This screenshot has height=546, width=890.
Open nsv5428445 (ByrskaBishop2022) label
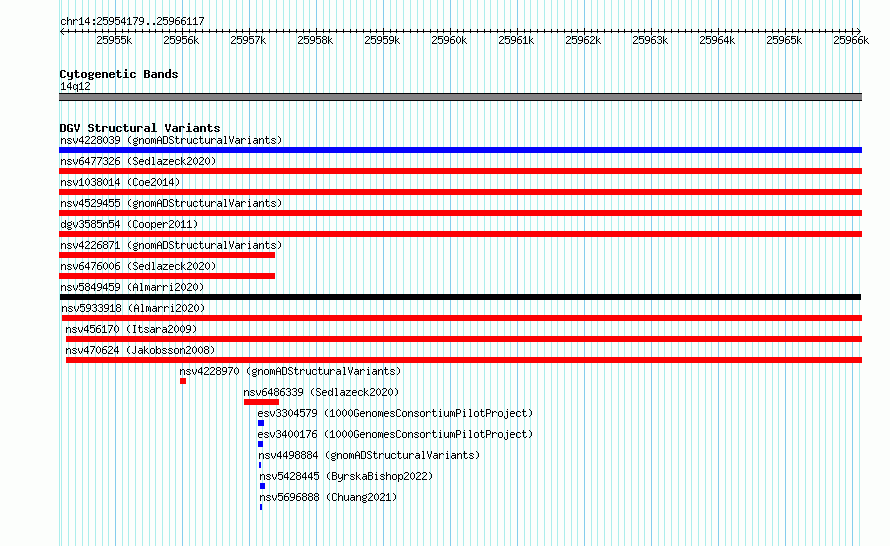coord(346,476)
